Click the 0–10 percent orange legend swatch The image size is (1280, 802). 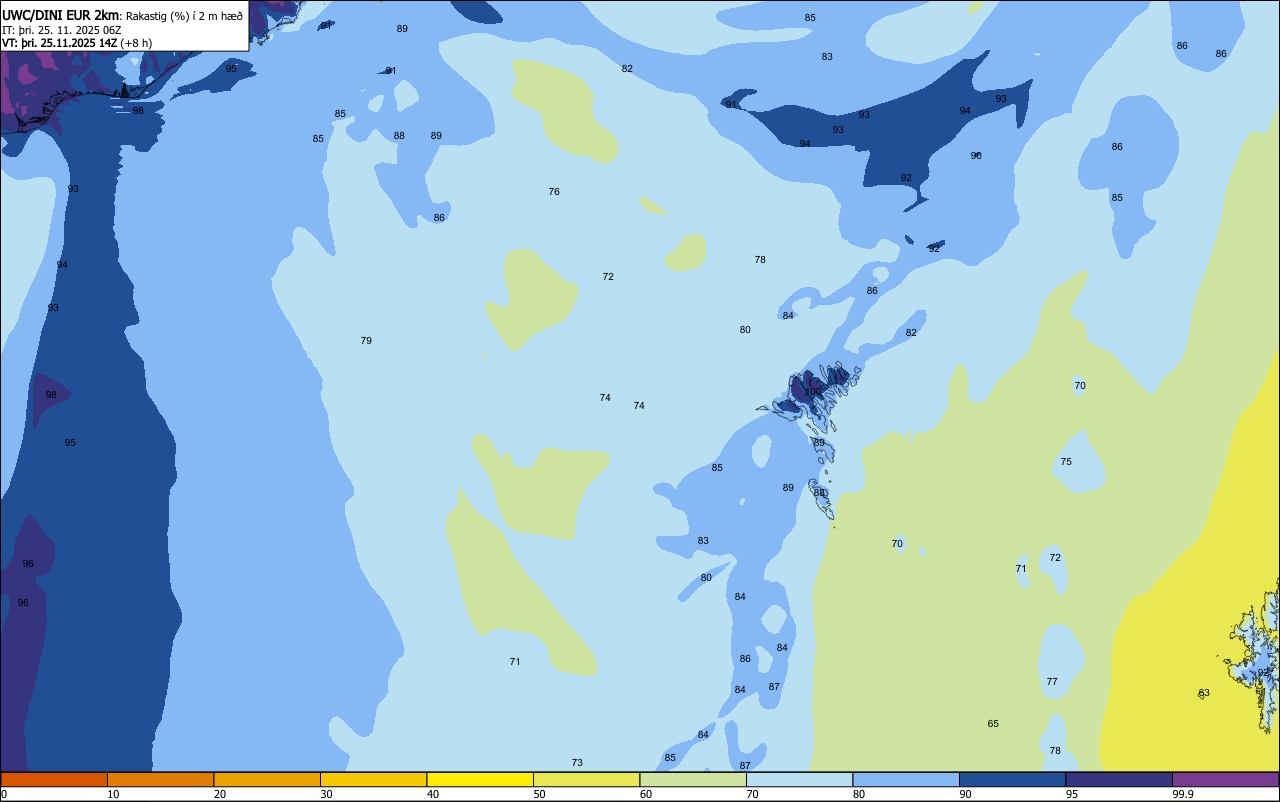click(54, 779)
